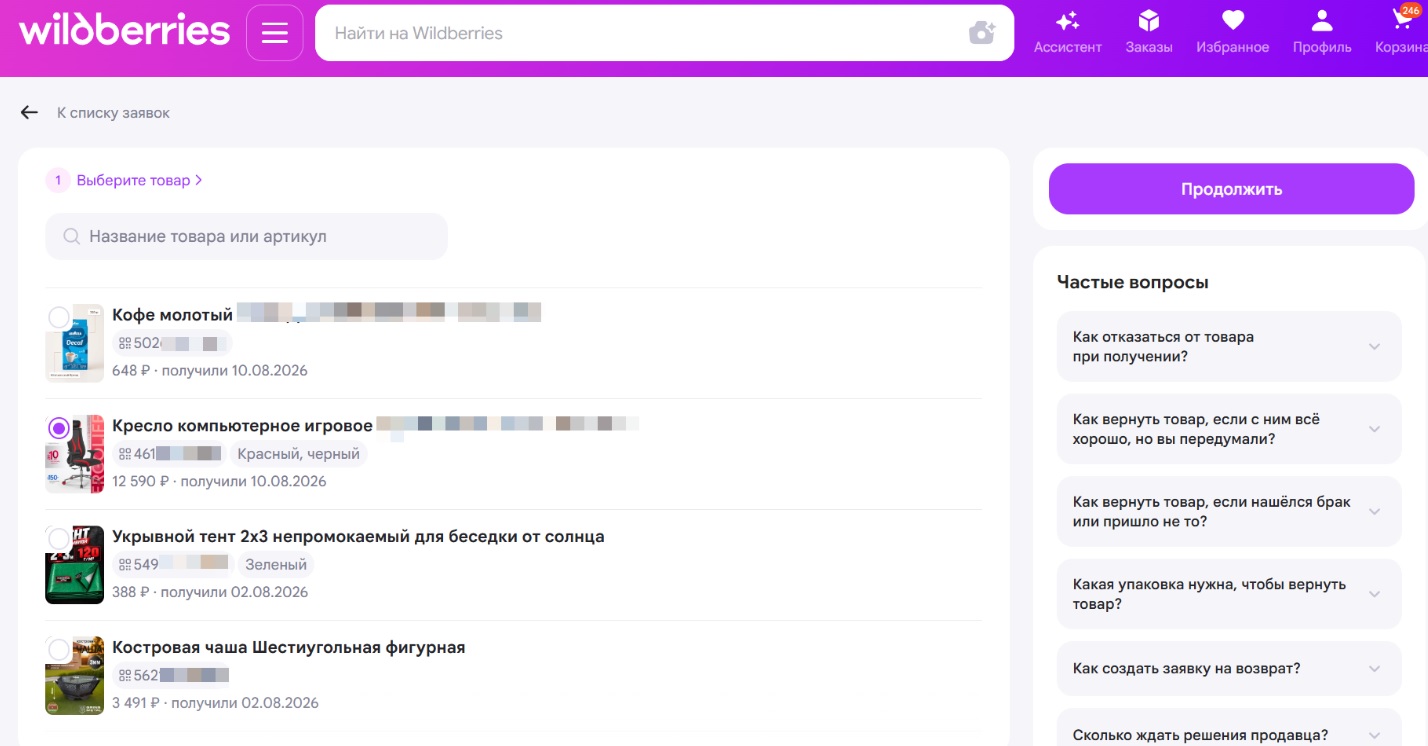
Task: Select the Кресло компьютерное игровое radio button
Action: coord(59,428)
